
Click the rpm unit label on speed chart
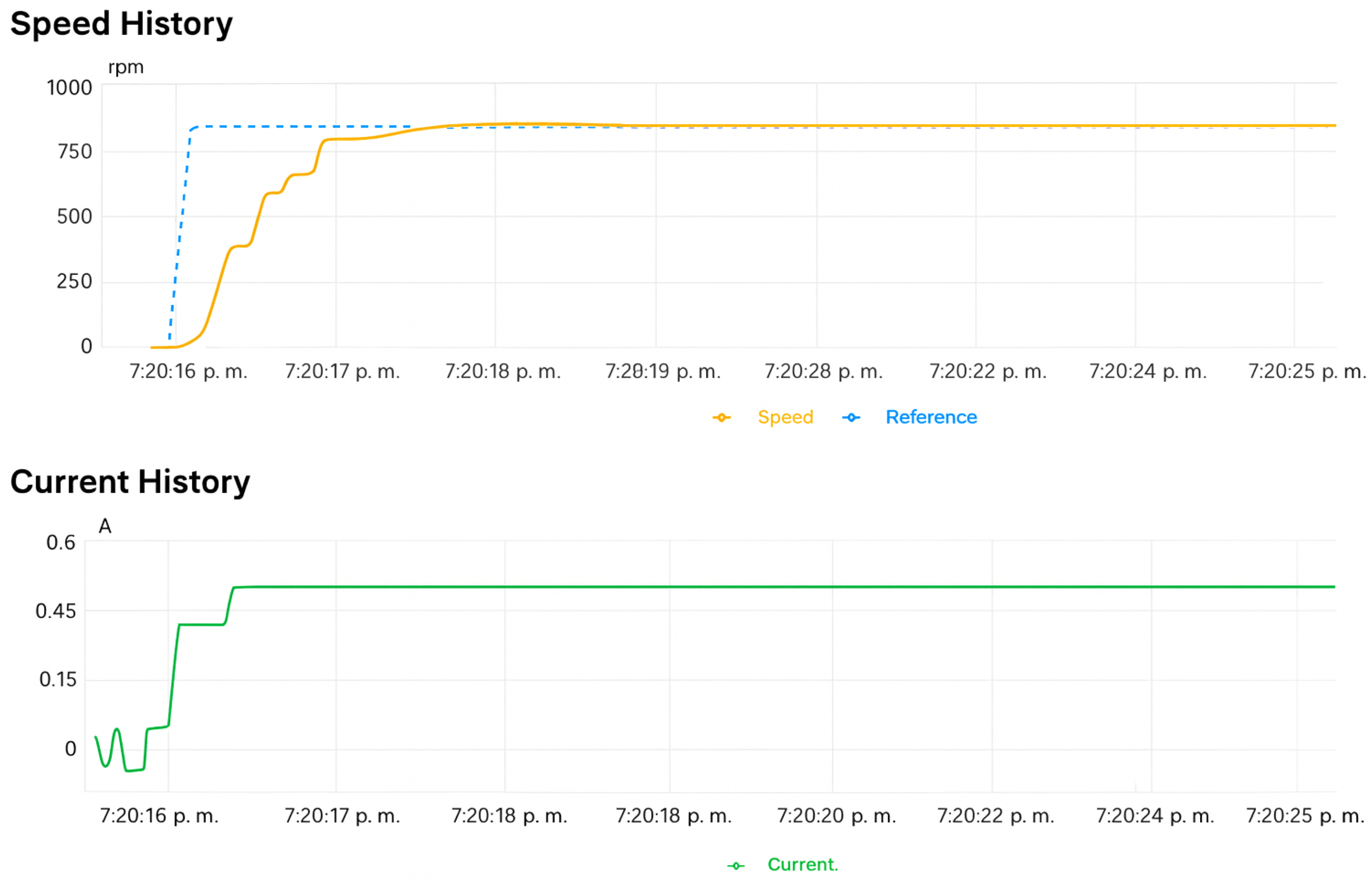126,68
